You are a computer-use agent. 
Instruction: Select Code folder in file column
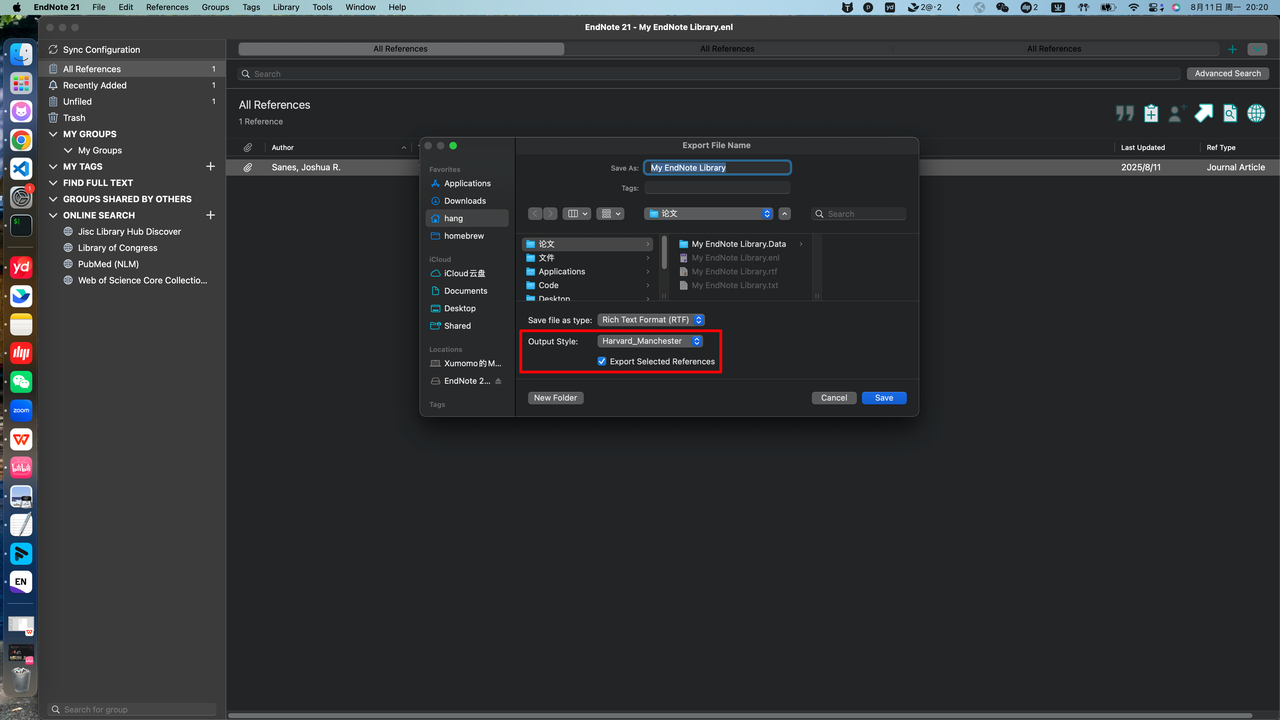(588, 285)
